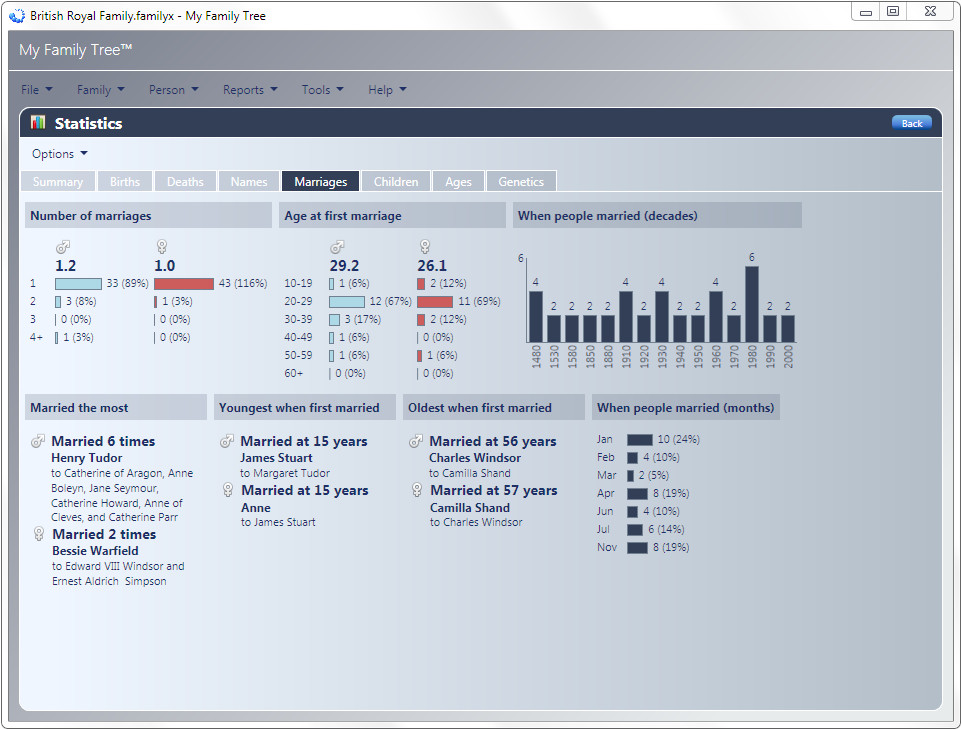This screenshot has height=730, width=962.
Task: Click the 'Married 6 times' heading
Action: point(103,441)
